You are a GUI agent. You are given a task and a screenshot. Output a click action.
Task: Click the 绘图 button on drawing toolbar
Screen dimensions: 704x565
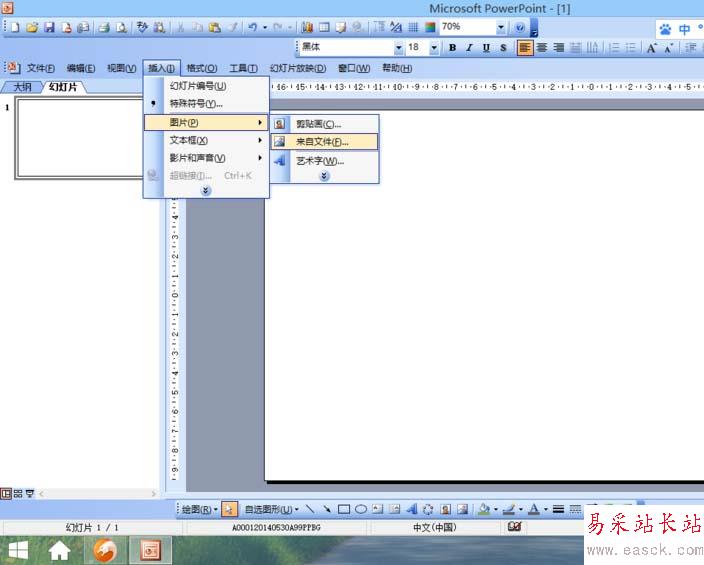[197, 509]
